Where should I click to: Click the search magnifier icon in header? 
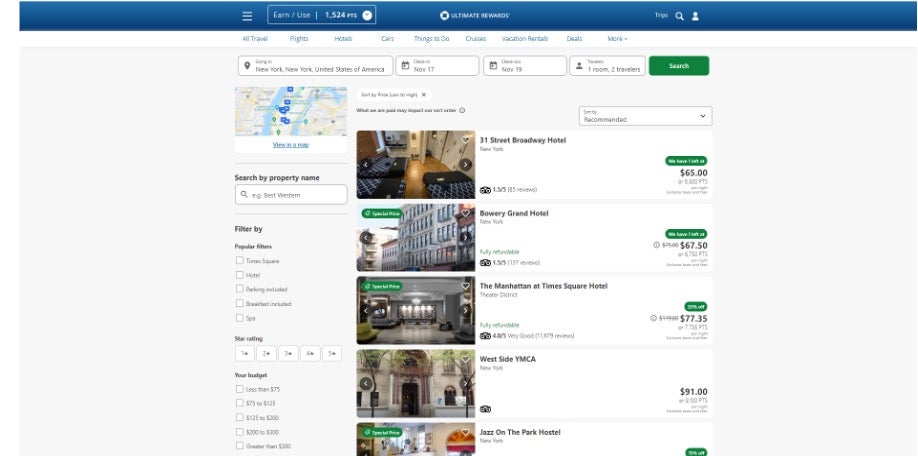point(680,16)
